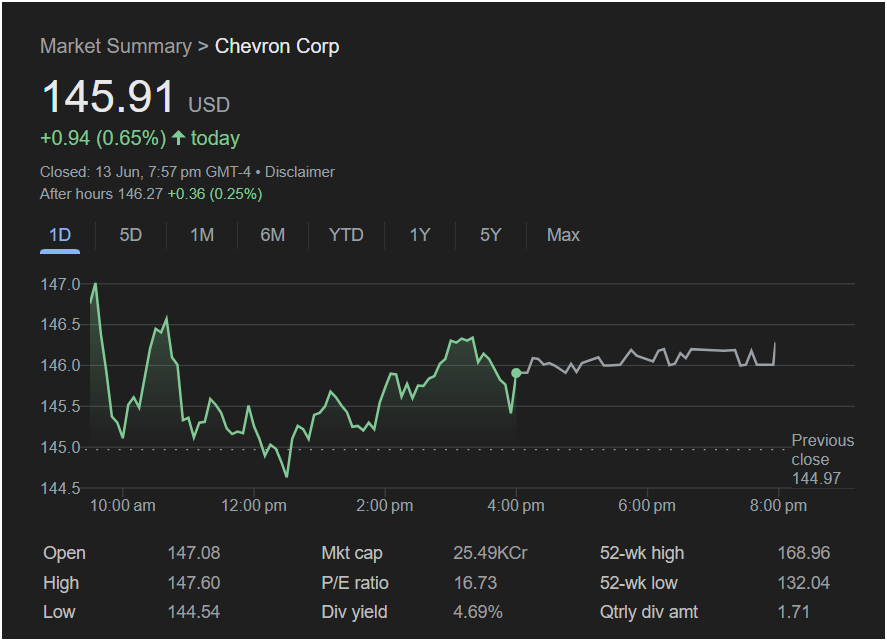The height and width of the screenshot is (641, 887).
Task: Click the Mkt cap label
Action: (352, 553)
